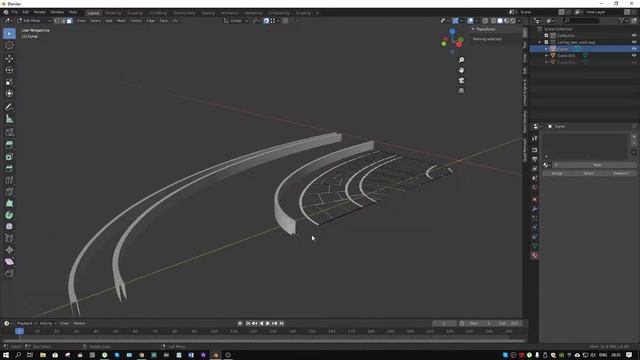Select the Add Cube tool
This screenshot has height=360, width=640.
(9, 132)
